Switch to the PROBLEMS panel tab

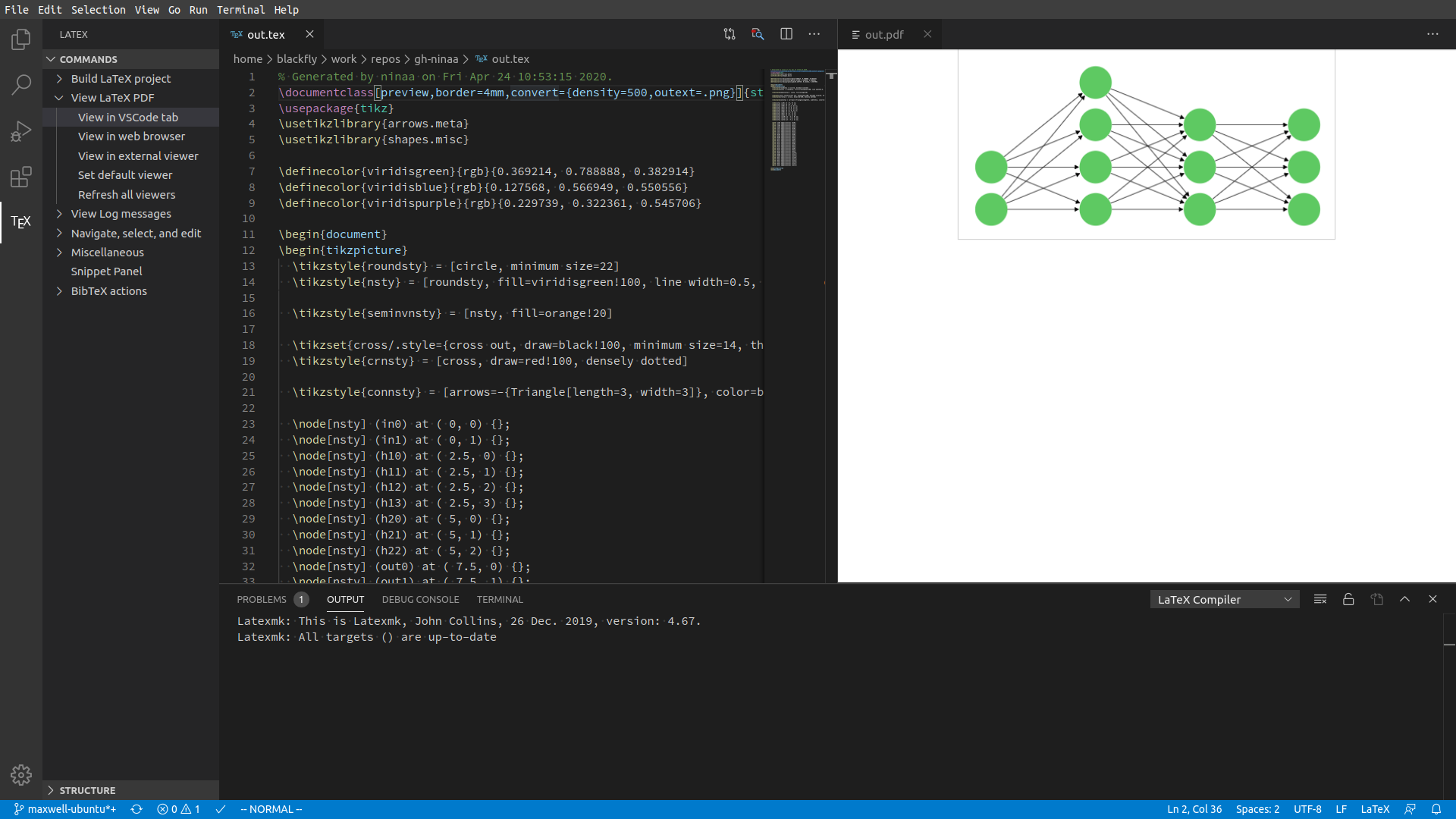(262, 599)
